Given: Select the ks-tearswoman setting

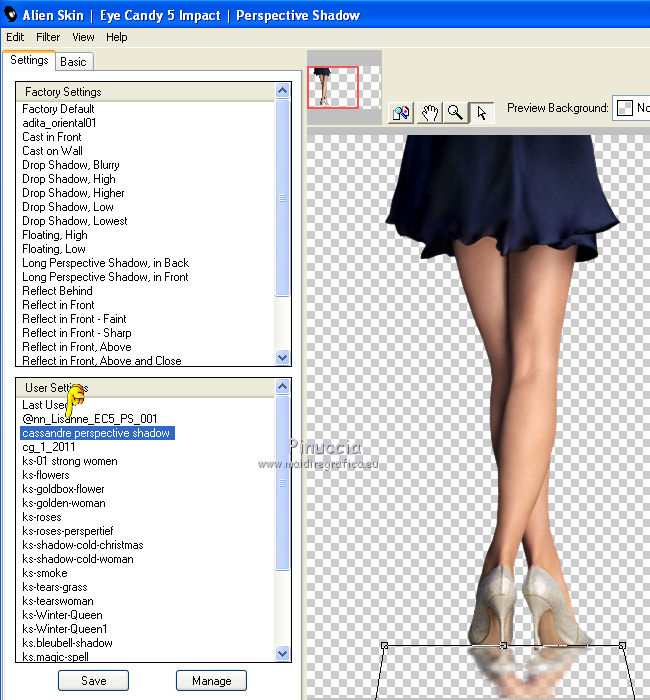Looking at the screenshot, I should click(x=58, y=601).
